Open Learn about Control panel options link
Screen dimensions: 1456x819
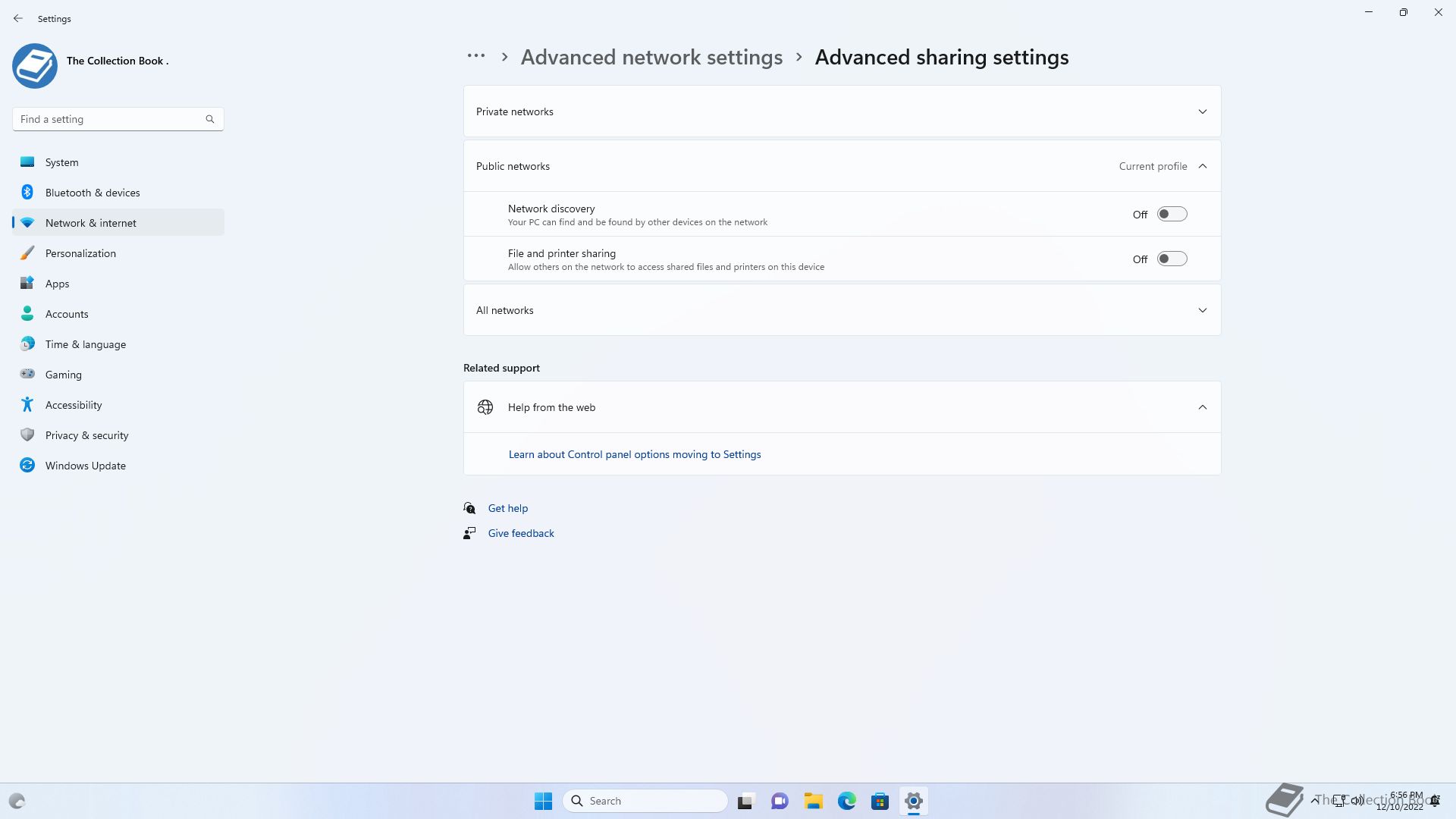(635, 454)
